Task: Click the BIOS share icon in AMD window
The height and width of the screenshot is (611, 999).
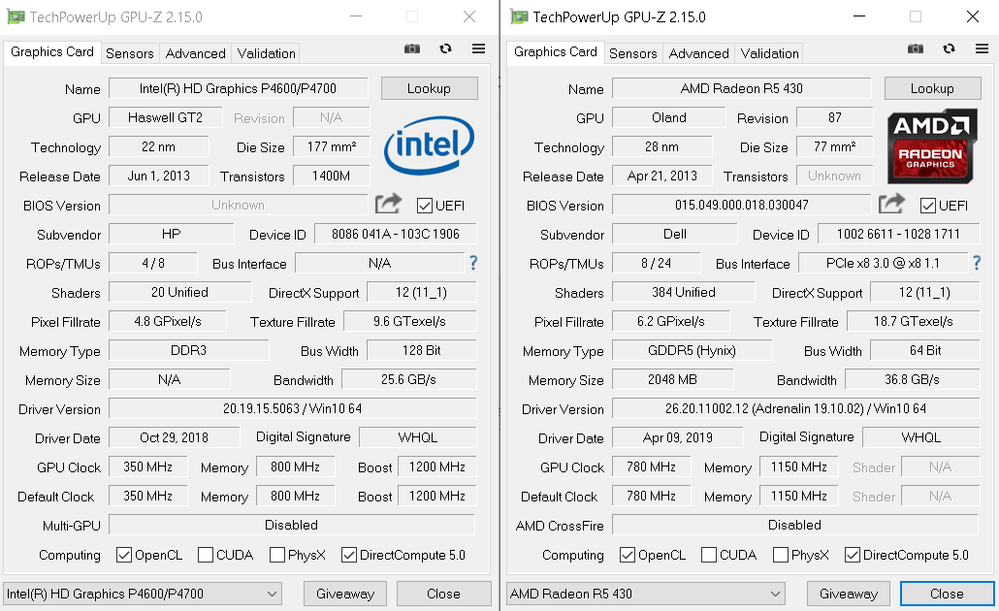Action: tap(891, 204)
